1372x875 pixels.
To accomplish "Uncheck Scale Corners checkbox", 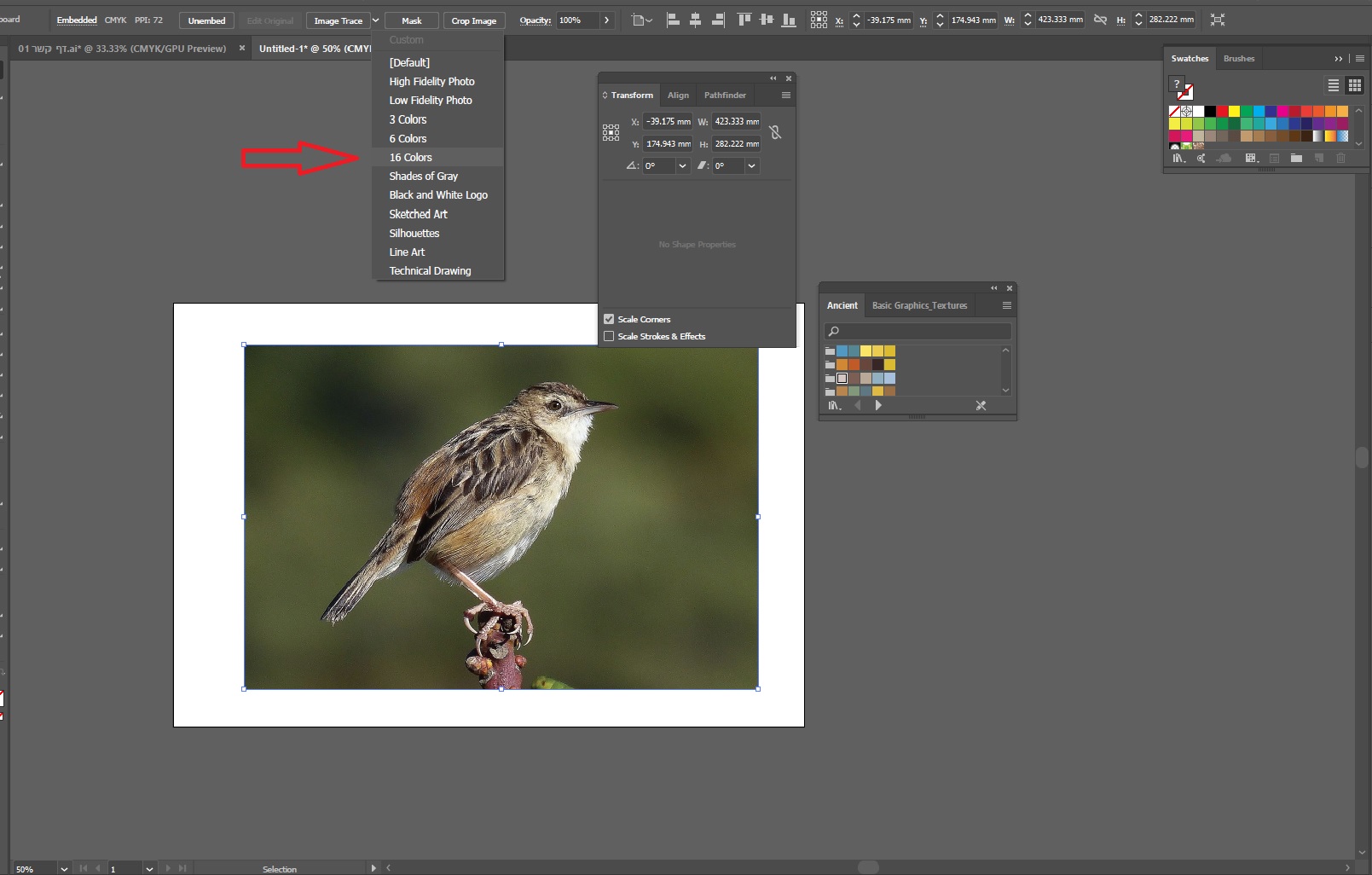I will point(609,319).
